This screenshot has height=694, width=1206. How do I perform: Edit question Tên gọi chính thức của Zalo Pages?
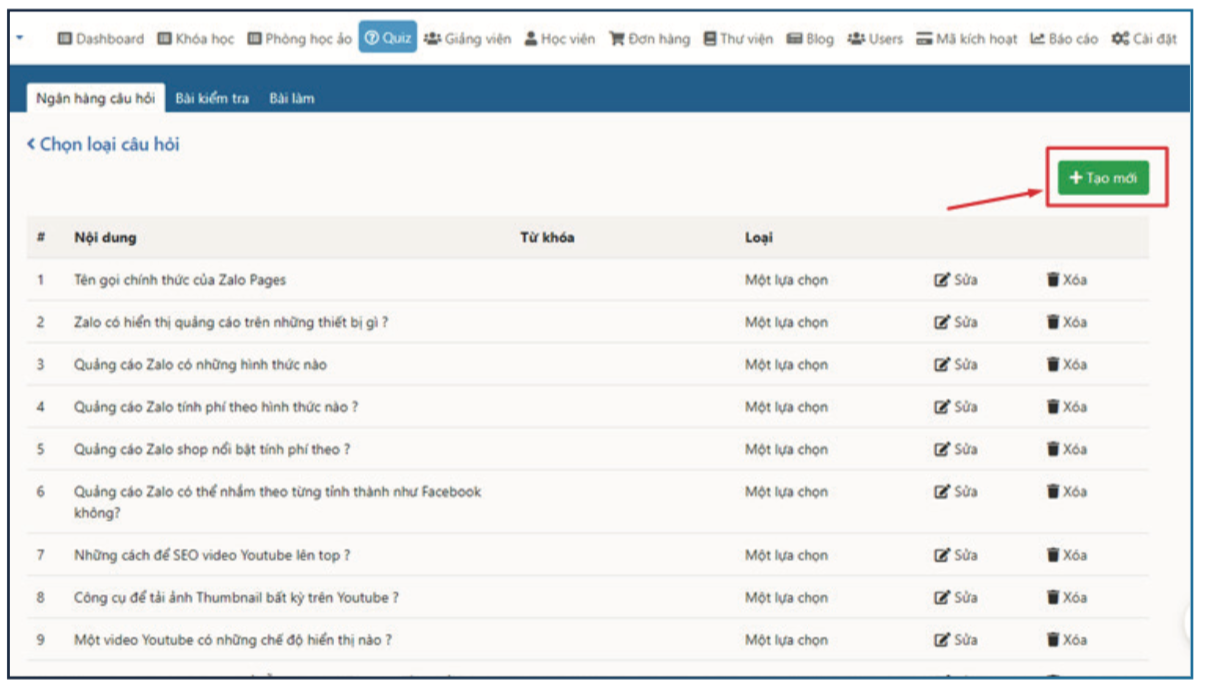[955, 280]
